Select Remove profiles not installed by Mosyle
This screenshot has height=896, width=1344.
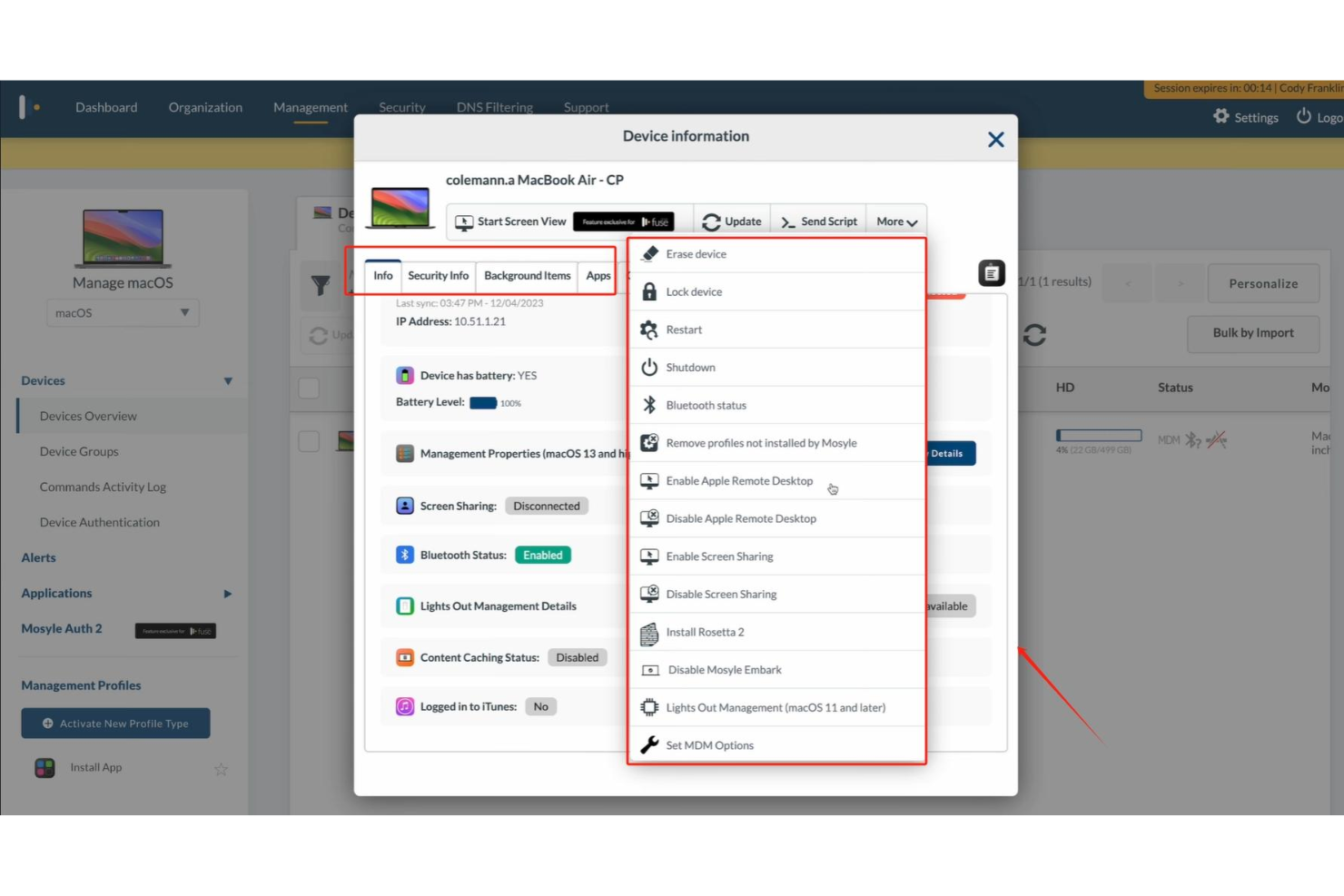pyautogui.click(x=776, y=443)
